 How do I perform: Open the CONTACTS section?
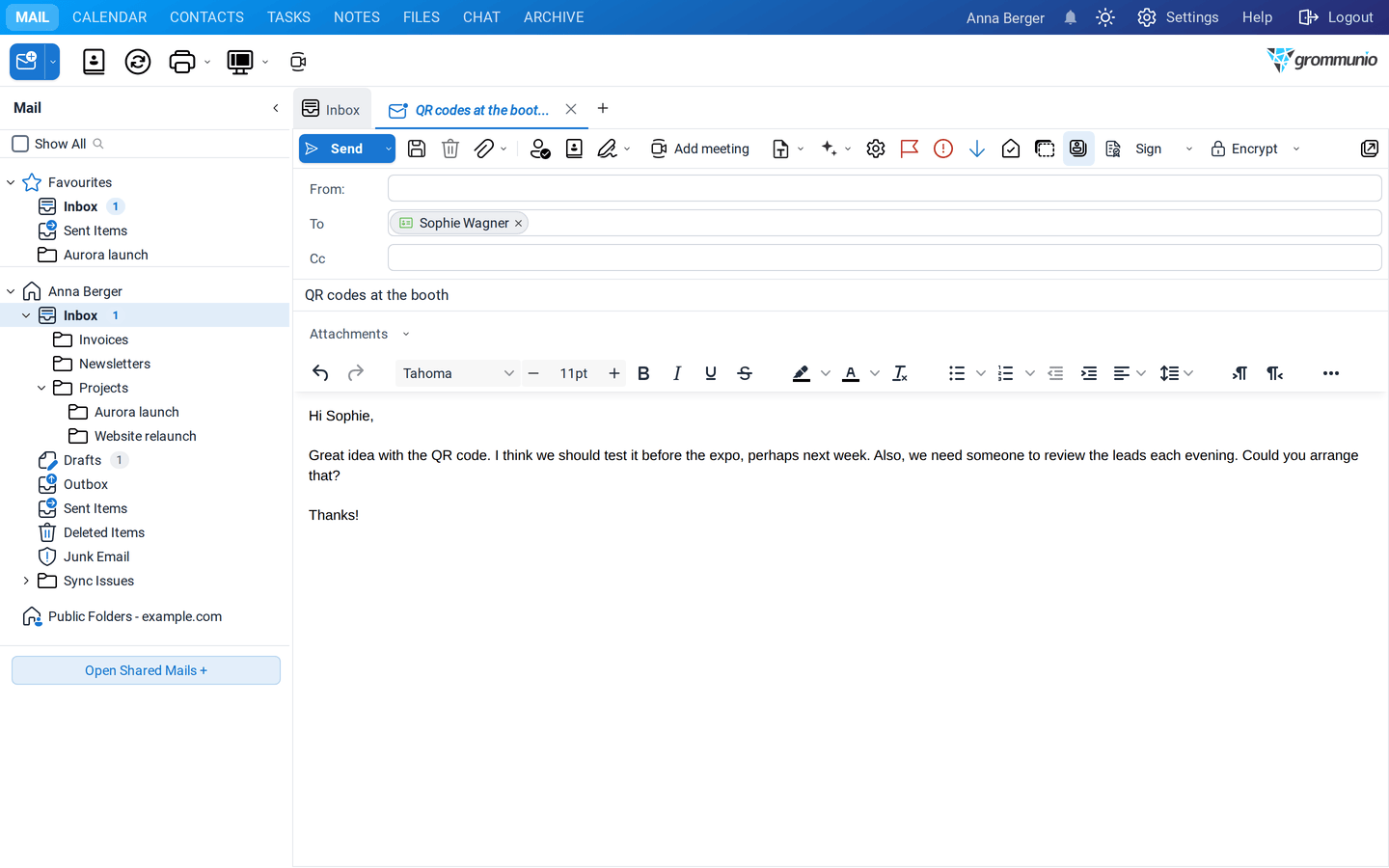click(x=206, y=17)
